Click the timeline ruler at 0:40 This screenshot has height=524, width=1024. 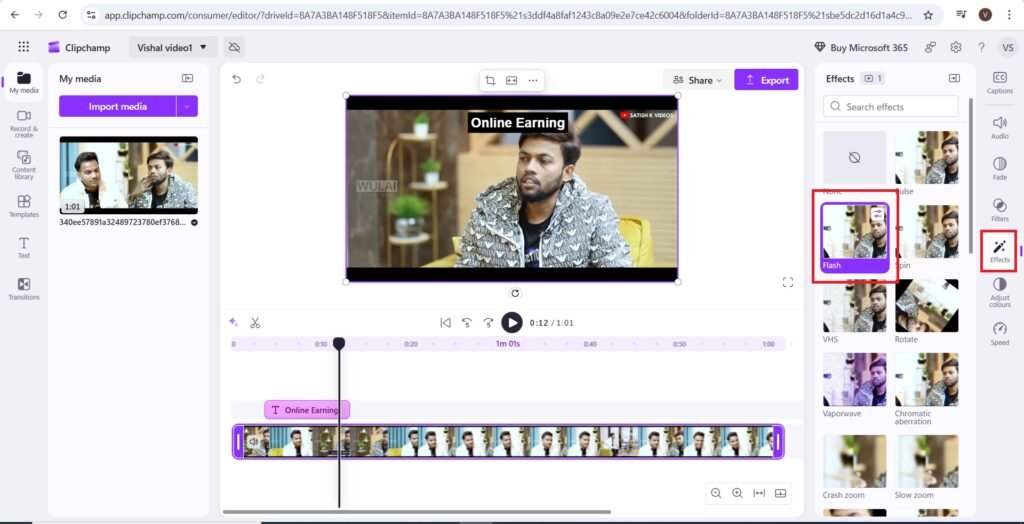tap(590, 344)
